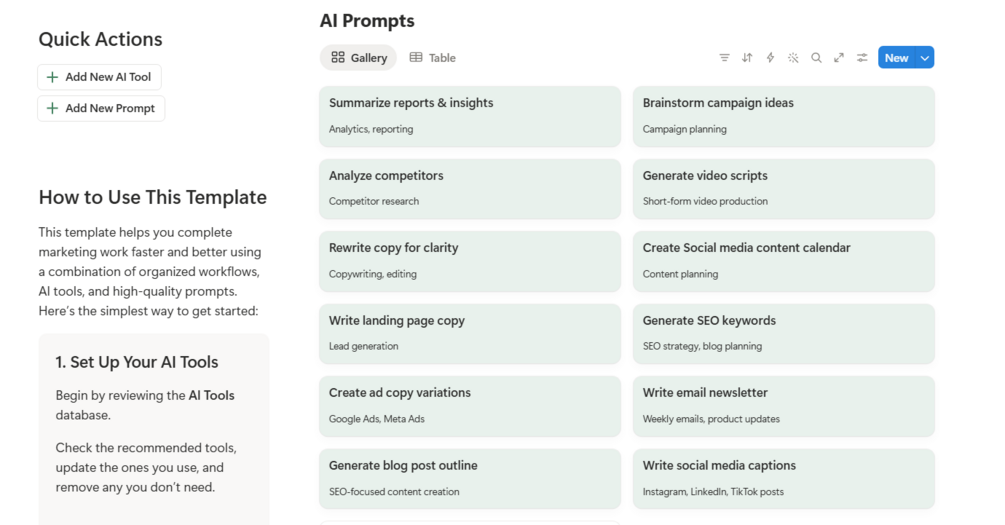Select the Add New Prompt button
Viewport: 1005px width, 525px height.
coord(101,108)
